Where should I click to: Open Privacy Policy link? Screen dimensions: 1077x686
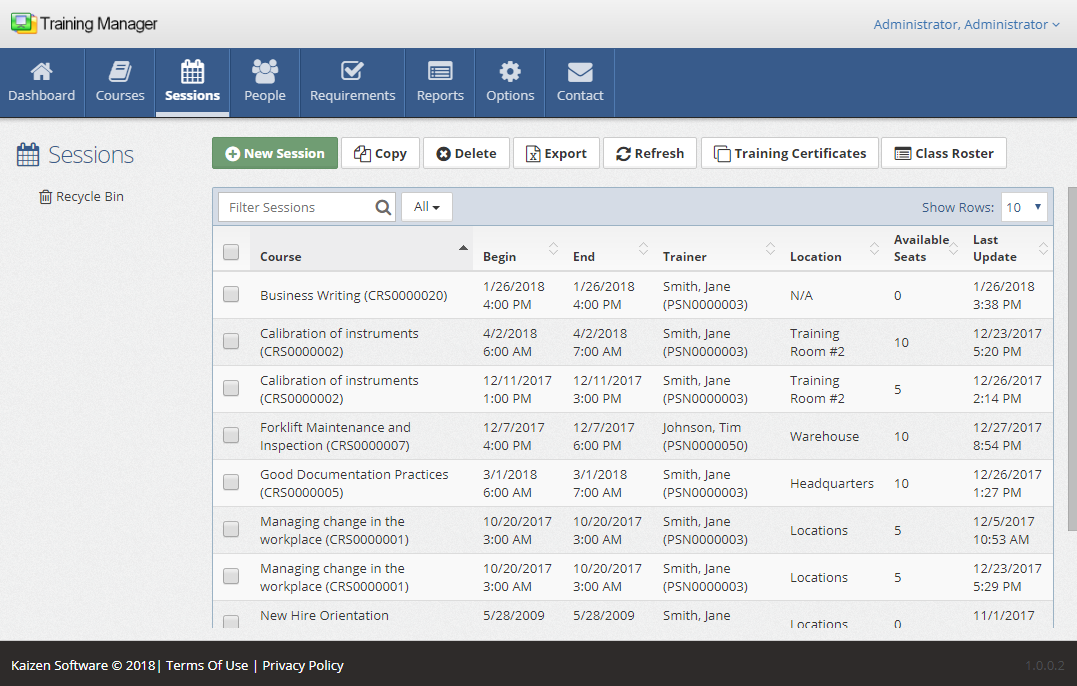303,665
